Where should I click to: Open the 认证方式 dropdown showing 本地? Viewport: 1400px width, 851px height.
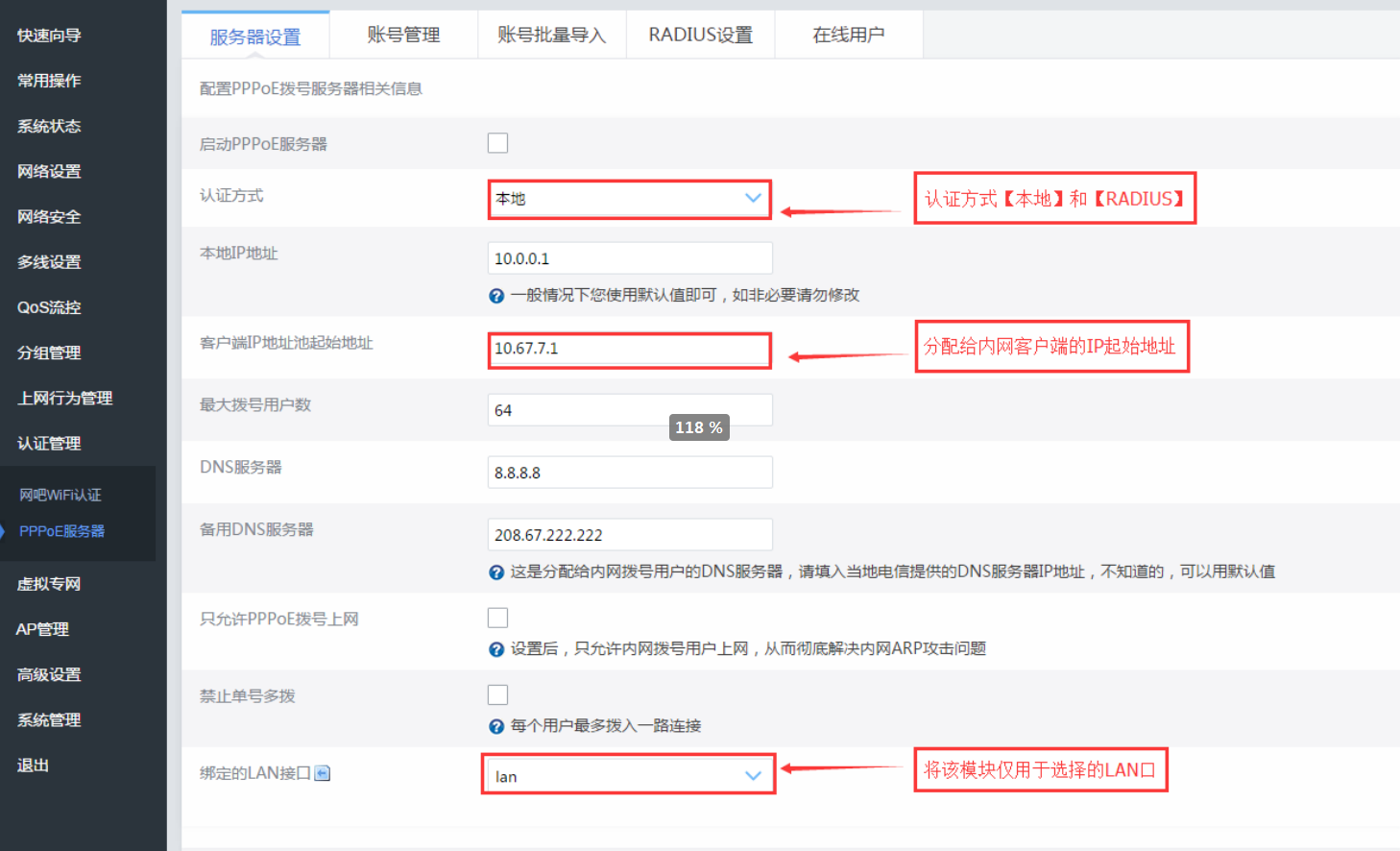point(629,199)
